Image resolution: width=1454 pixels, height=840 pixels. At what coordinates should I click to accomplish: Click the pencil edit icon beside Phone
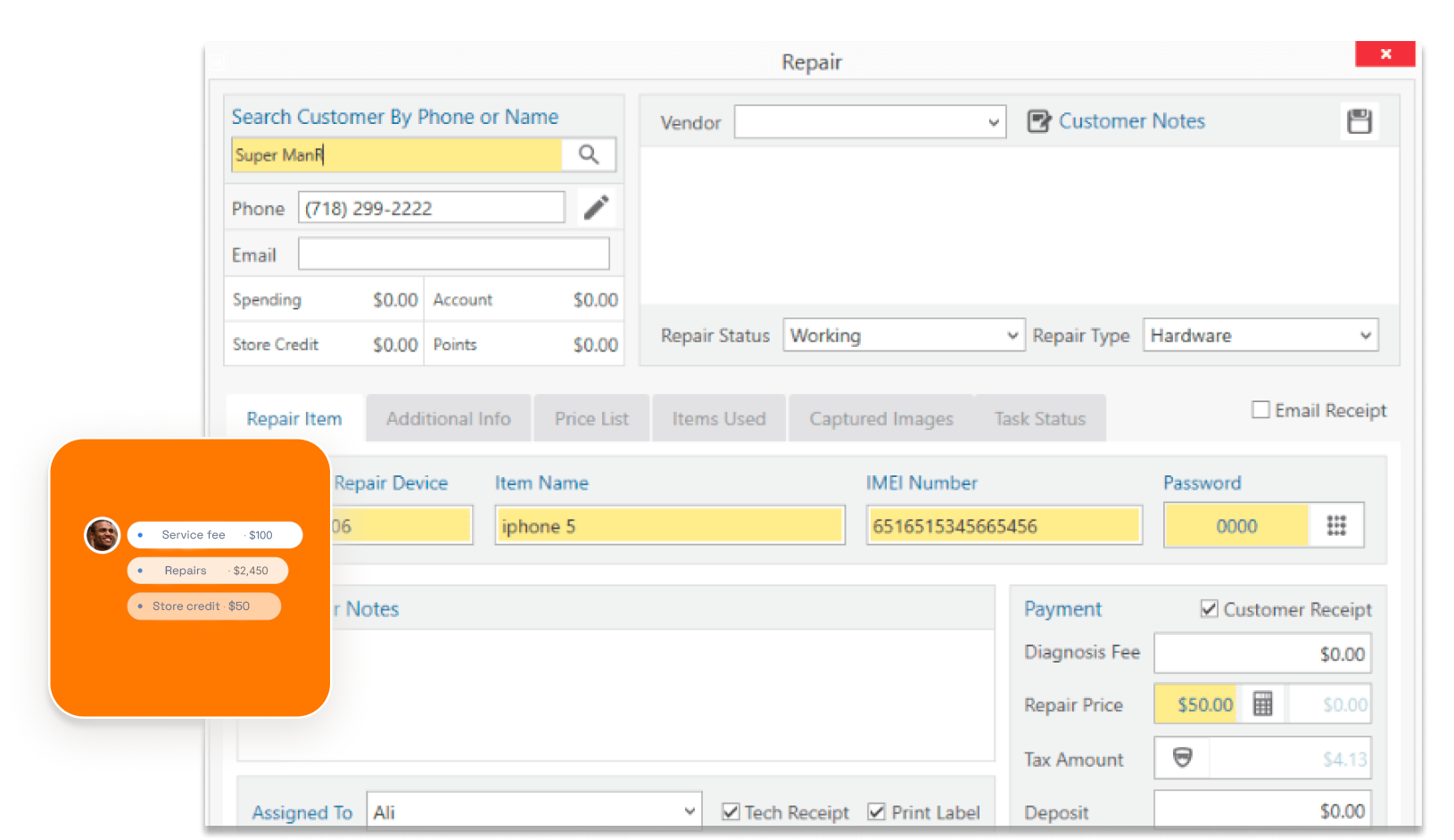pyautogui.click(x=596, y=208)
